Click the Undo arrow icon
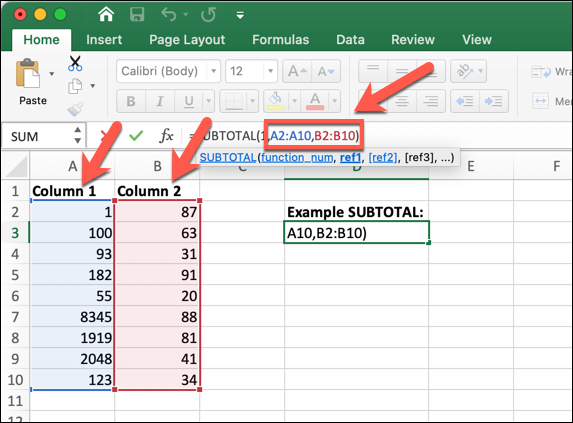The width and height of the screenshot is (573, 423). pos(169,15)
